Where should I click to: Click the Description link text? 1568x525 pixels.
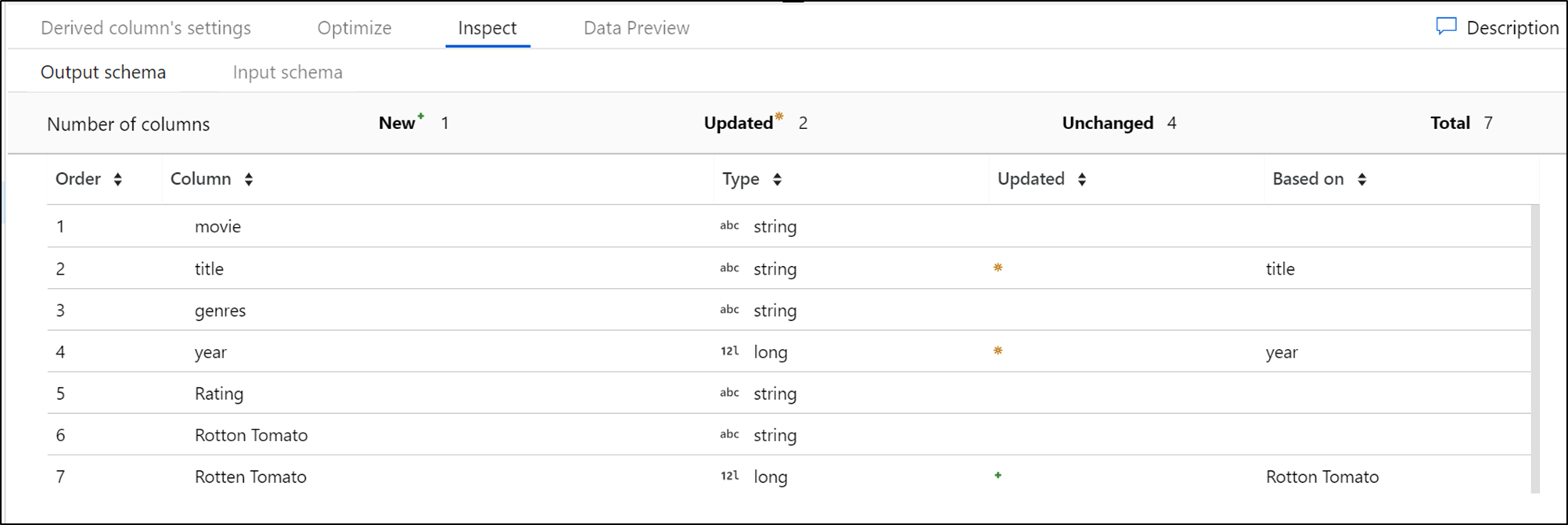point(1512,28)
